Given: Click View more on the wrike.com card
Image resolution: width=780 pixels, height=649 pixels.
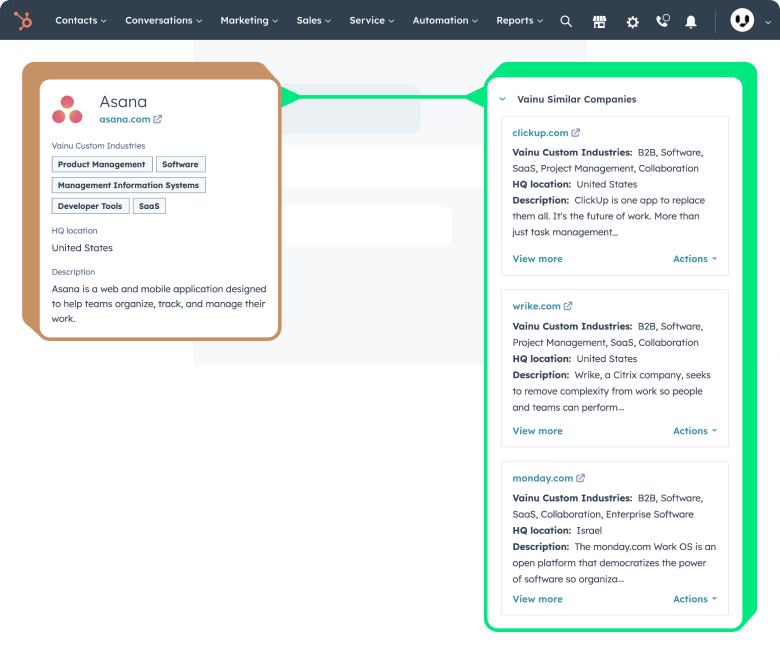Looking at the screenshot, I should 537,431.
